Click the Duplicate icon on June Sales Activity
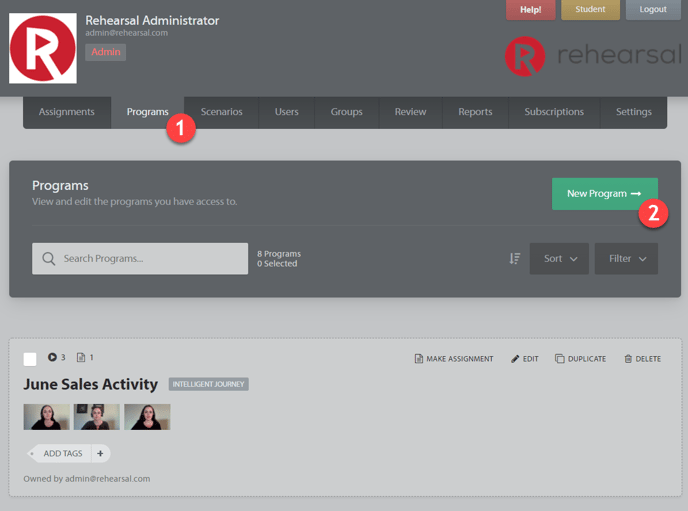Viewport: 688px width, 511px height. 560,359
